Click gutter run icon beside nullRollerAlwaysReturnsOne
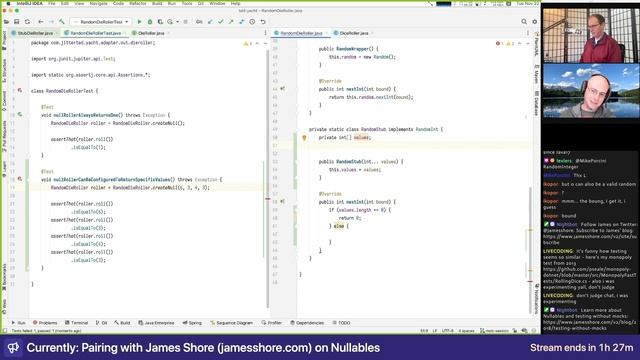Image resolution: width=640 pixels, height=360 pixels. click(20, 115)
